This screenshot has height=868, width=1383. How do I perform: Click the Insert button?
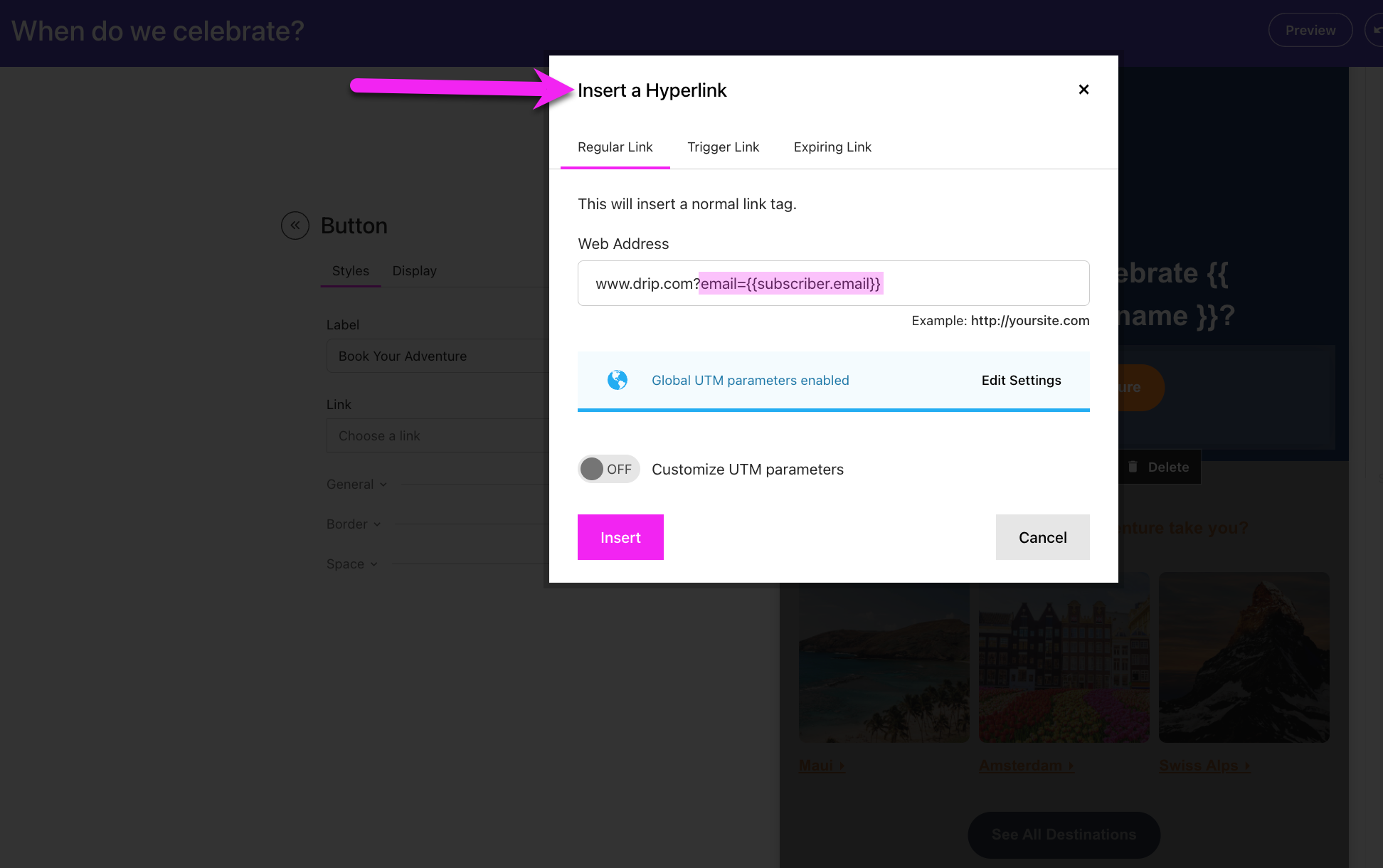point(620,537)
